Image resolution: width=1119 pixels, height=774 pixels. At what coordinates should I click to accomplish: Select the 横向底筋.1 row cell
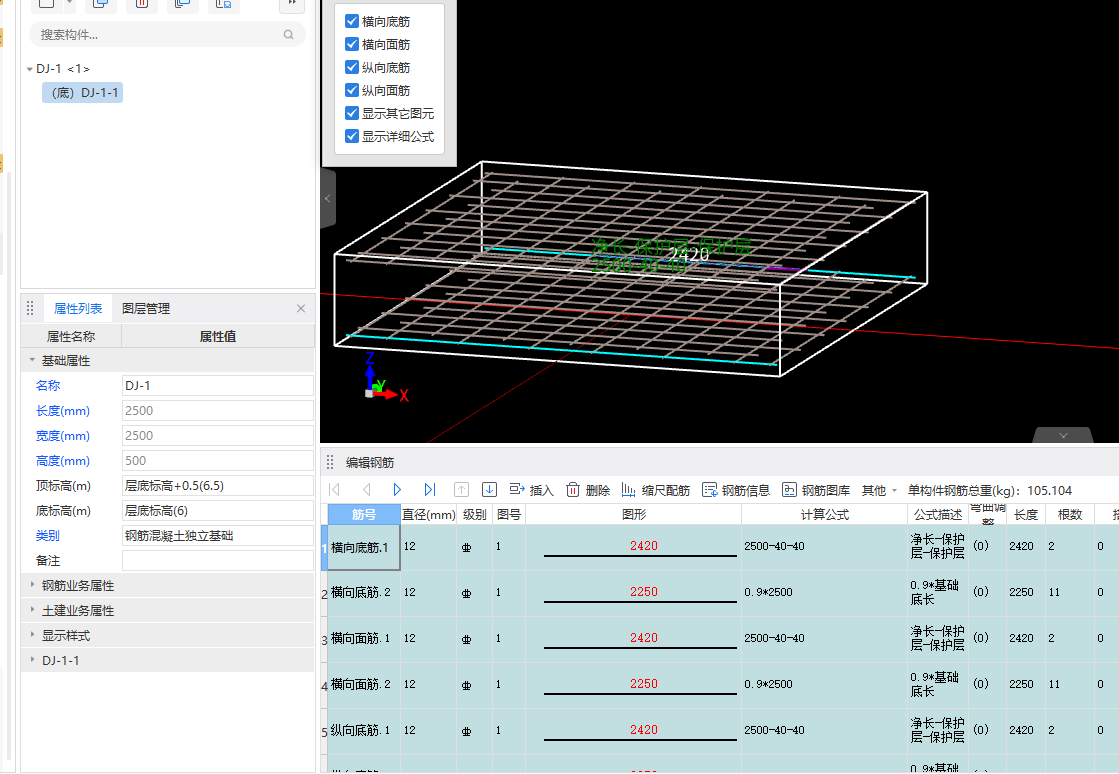pyautogui.click(x=364, y=547)
